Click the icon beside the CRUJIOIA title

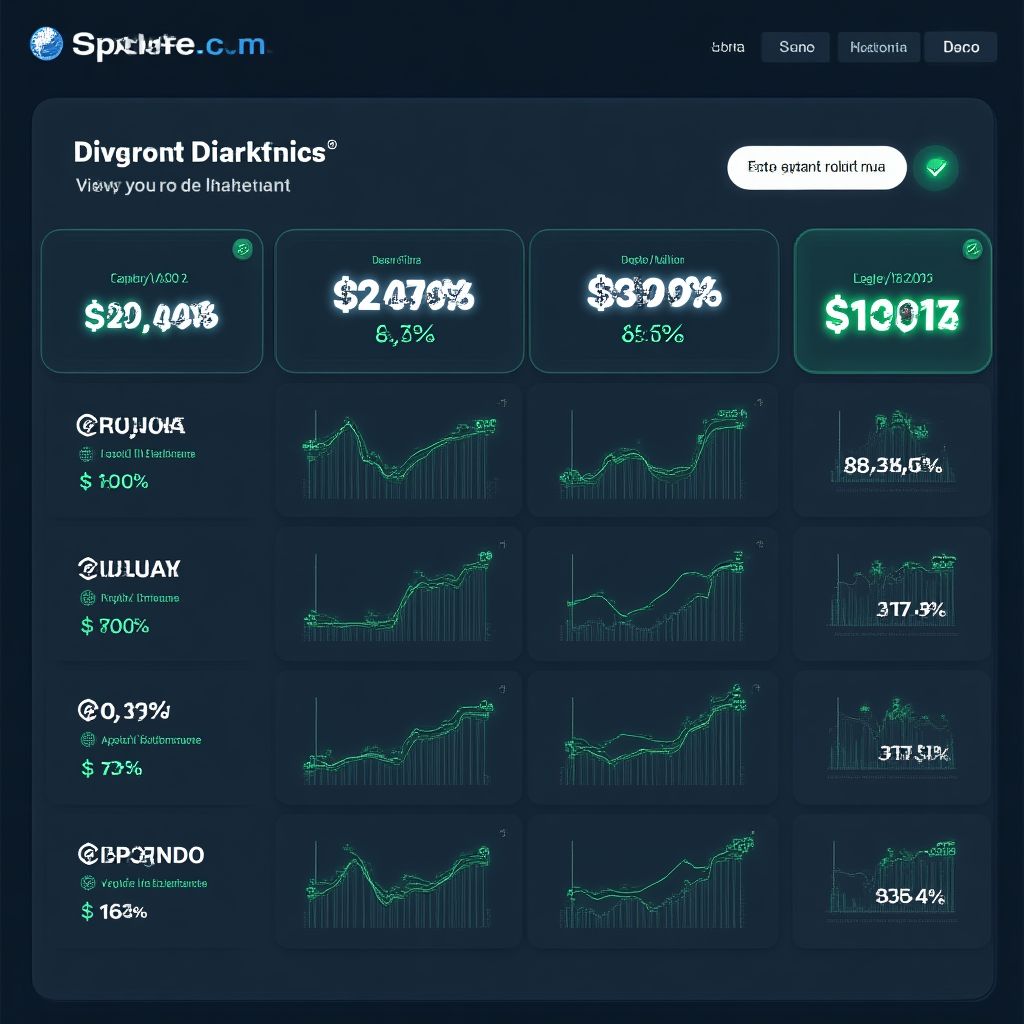tap(86, 426)
